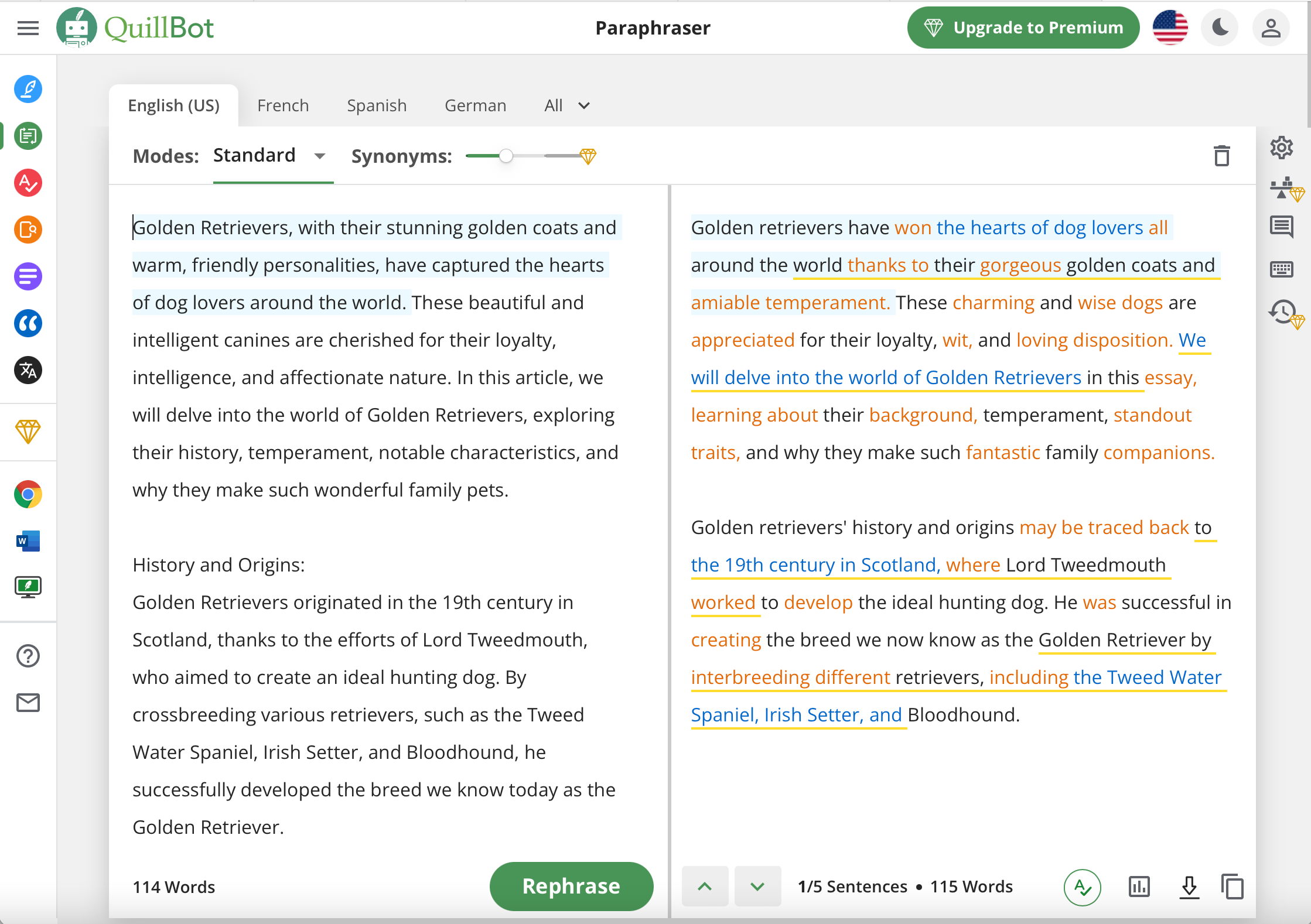The image size is (1311, 924).
Task: Click the Summarizer icon in sidebar
Action: click(27, 278)
